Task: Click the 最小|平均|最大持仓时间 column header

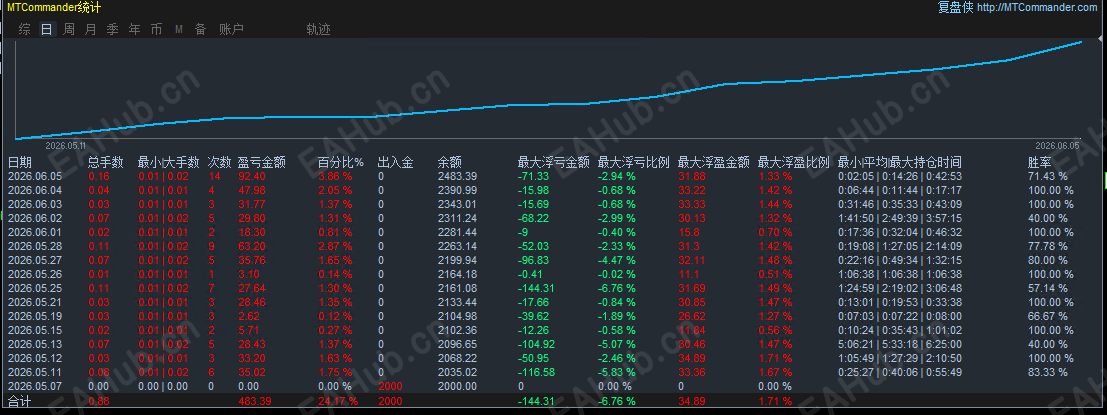Action: [899, 163]
